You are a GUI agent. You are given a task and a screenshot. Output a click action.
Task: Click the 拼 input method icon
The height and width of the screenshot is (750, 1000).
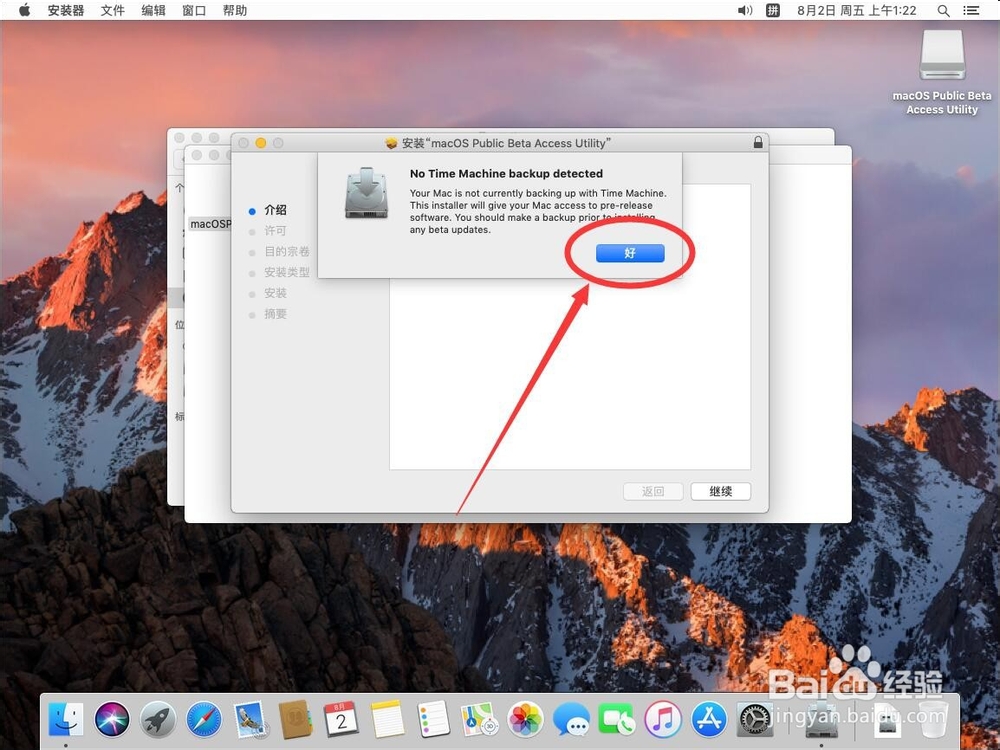[772, 10]
